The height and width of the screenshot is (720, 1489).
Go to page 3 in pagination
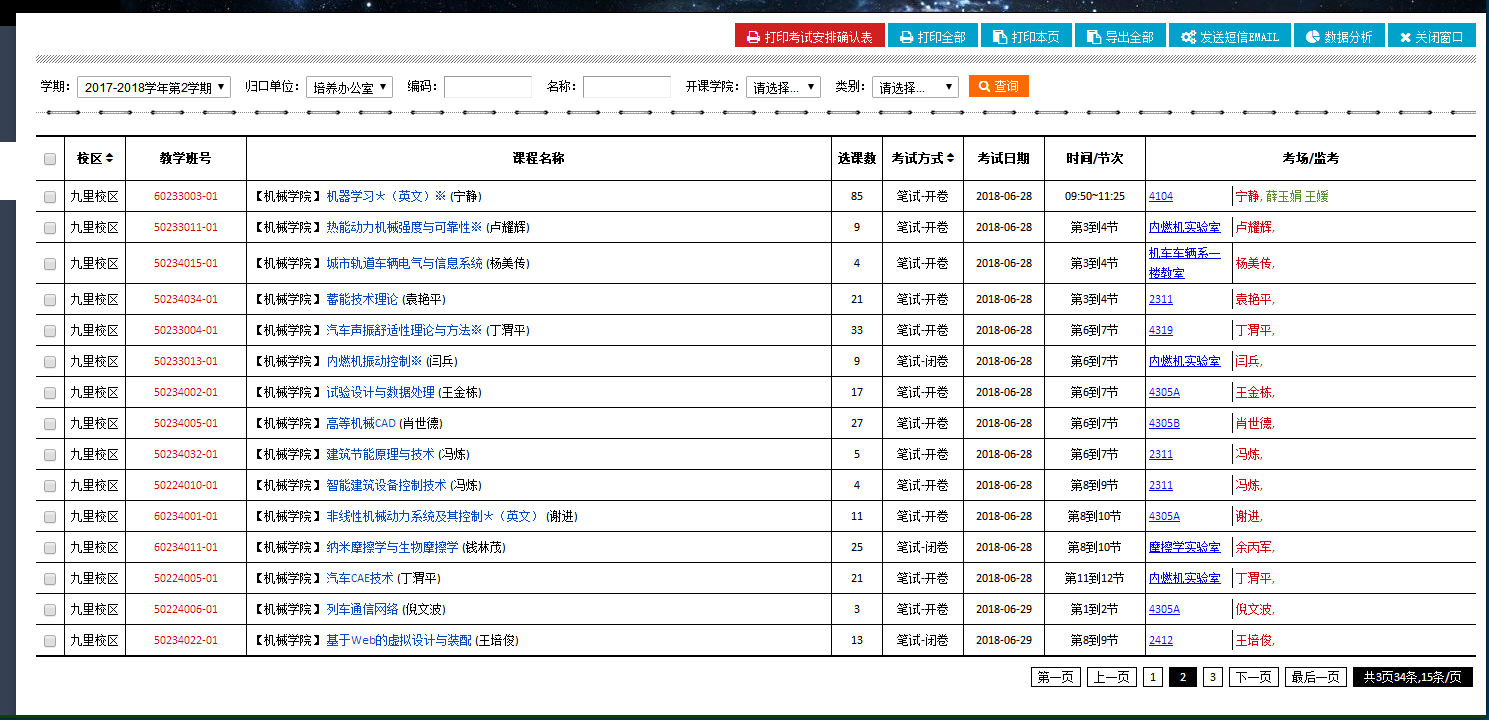1212,677
